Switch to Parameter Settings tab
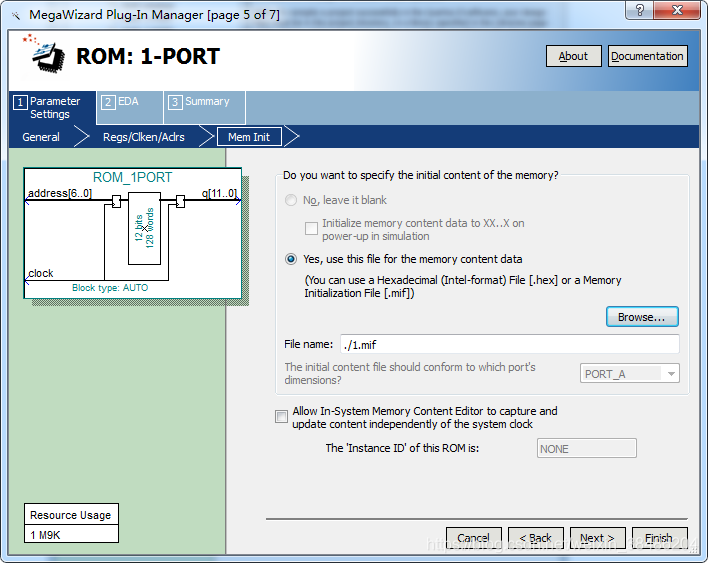The height and width of the screenshot is (563, 708). (x=52, y=107)
